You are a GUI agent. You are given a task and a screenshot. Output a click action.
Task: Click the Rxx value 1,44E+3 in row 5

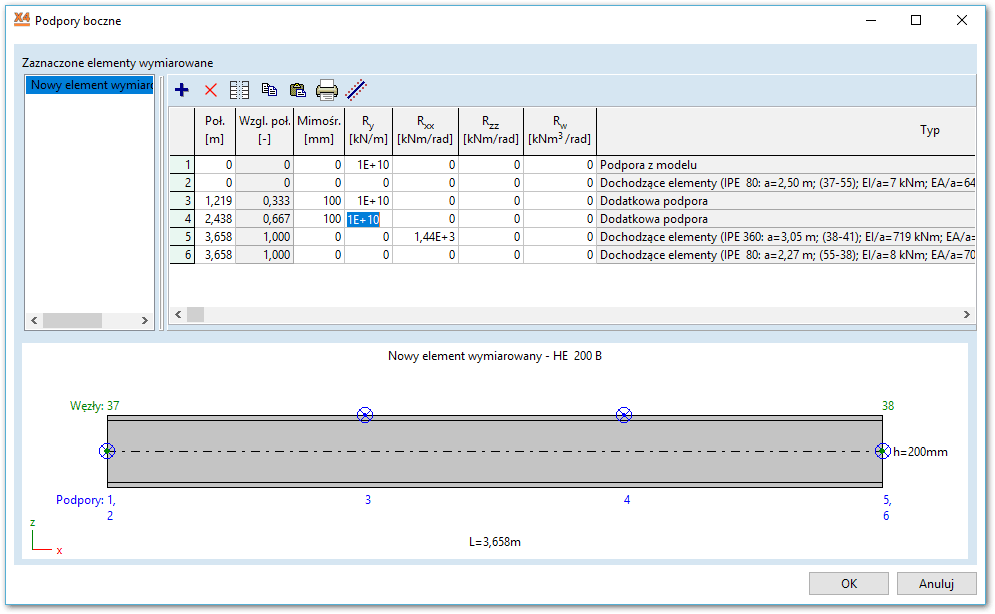[425, 237]
